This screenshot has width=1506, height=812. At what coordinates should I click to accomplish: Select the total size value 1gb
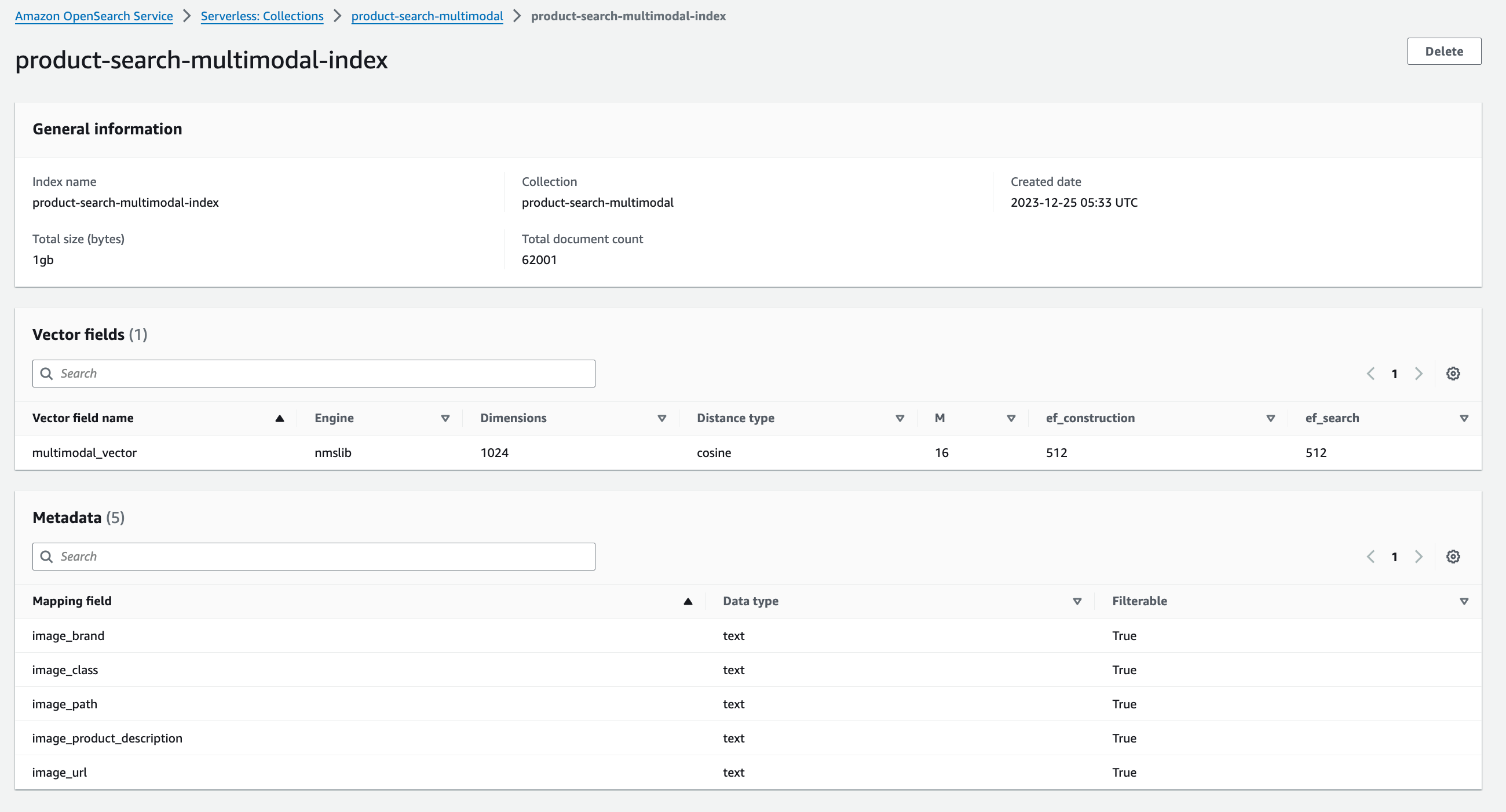click(x=43, y=259)
